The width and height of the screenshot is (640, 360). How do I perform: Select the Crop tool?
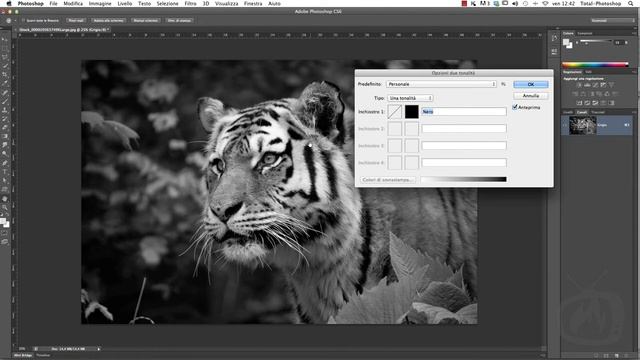click(5, 74)
